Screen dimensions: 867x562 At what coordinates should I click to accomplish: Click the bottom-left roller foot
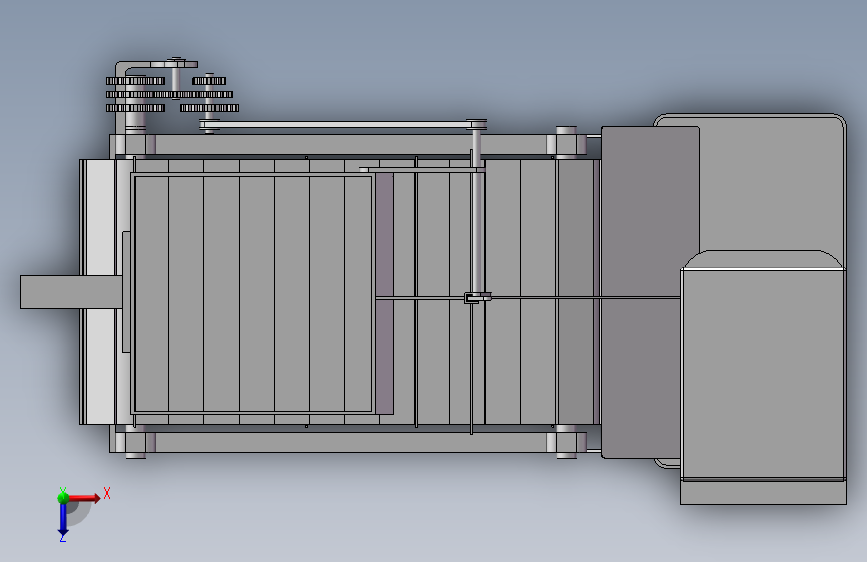tap(135, 443)
